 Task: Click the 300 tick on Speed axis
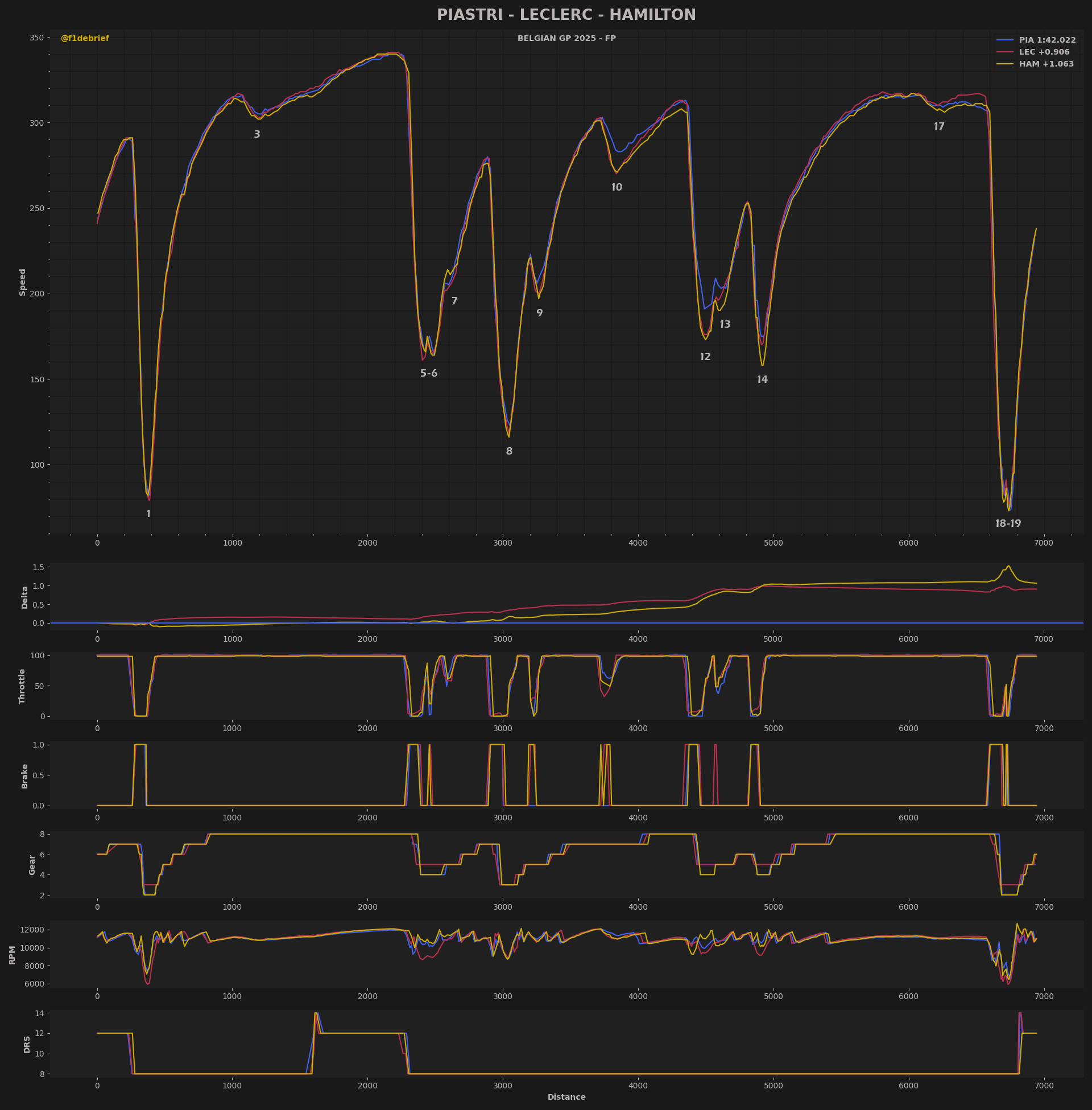click(37, 123)
